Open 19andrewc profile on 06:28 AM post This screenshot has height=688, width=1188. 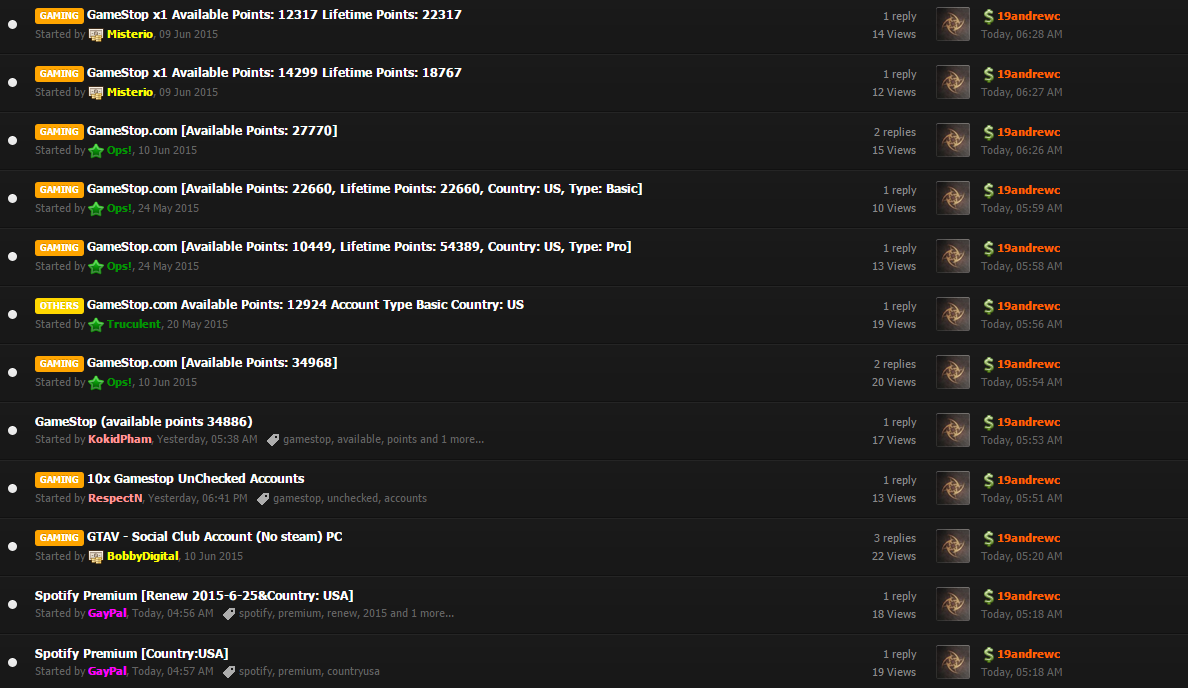1028,16
